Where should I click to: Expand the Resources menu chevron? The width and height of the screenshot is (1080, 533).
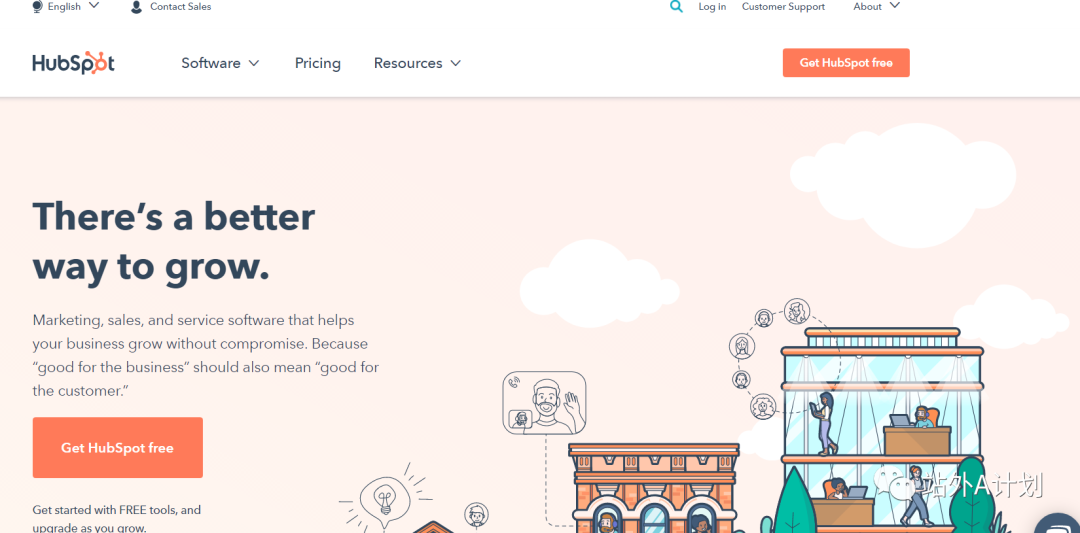click(455, 63)
